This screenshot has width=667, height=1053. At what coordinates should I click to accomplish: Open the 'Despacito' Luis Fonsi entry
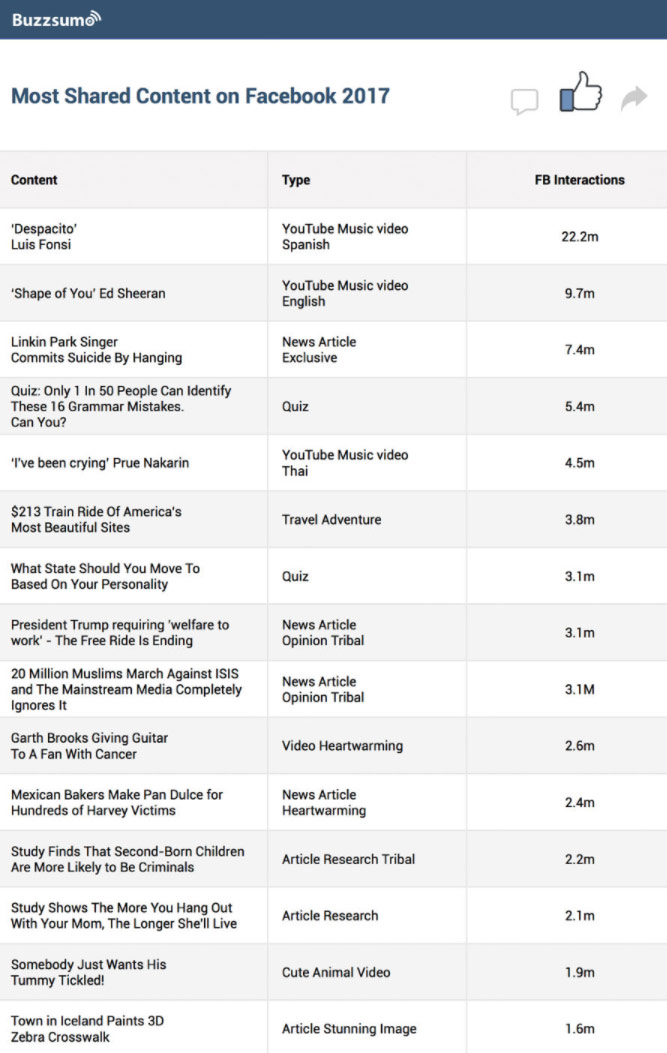pyautogui.click(x=44, y=236)
